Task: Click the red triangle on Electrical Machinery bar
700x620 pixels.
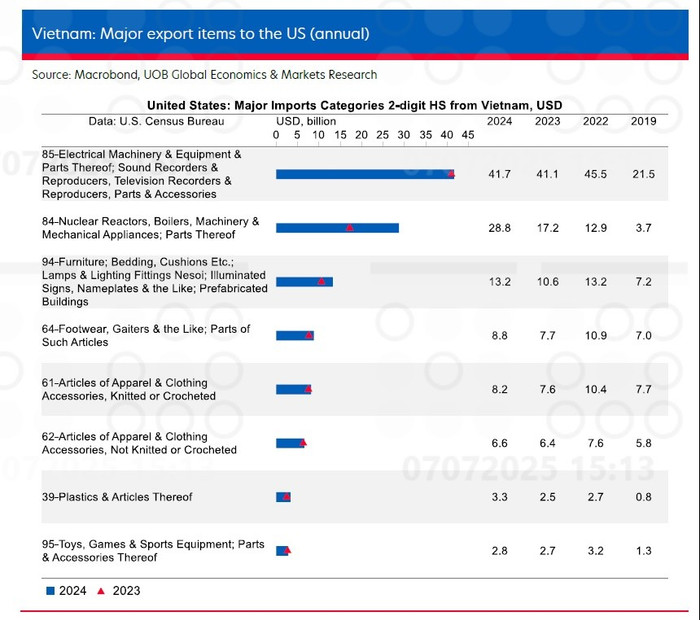Action: [x=451, y=174]
